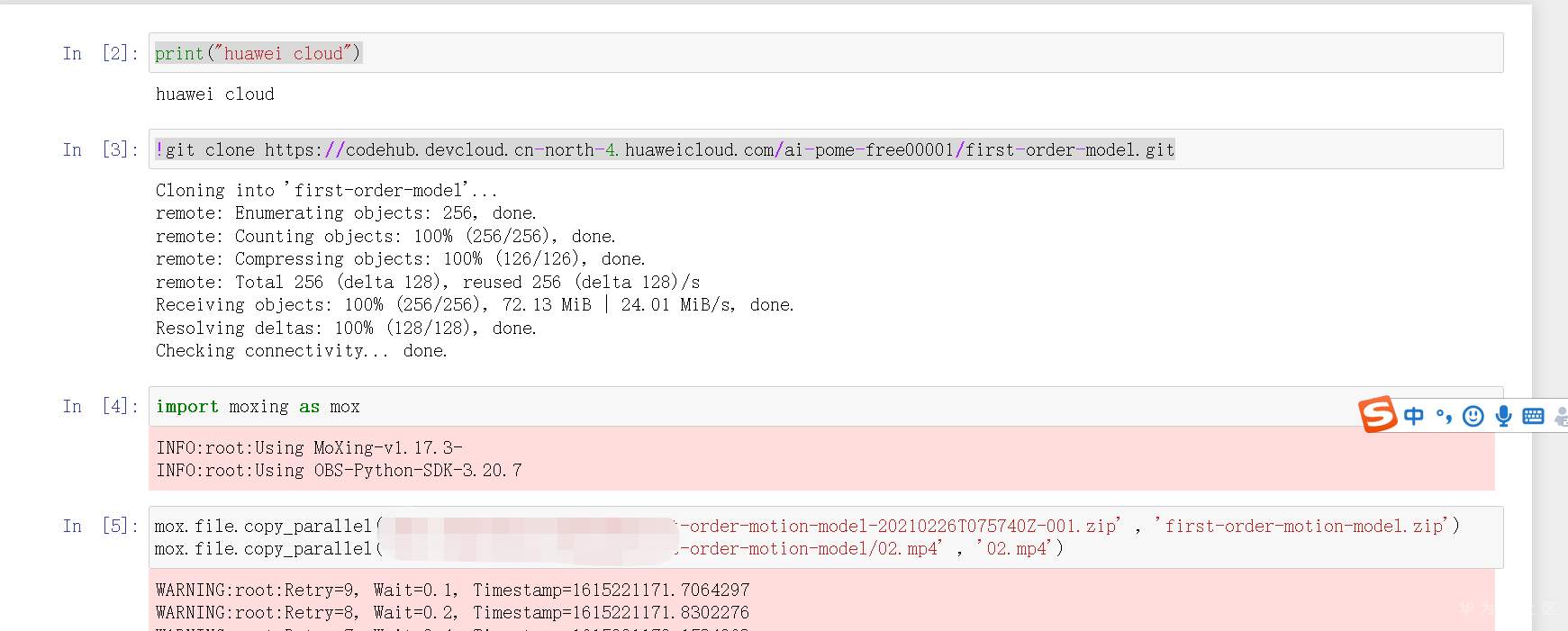Select the In [2]: cell prompt
The image size is (1568, 631).
pos(100,53)
